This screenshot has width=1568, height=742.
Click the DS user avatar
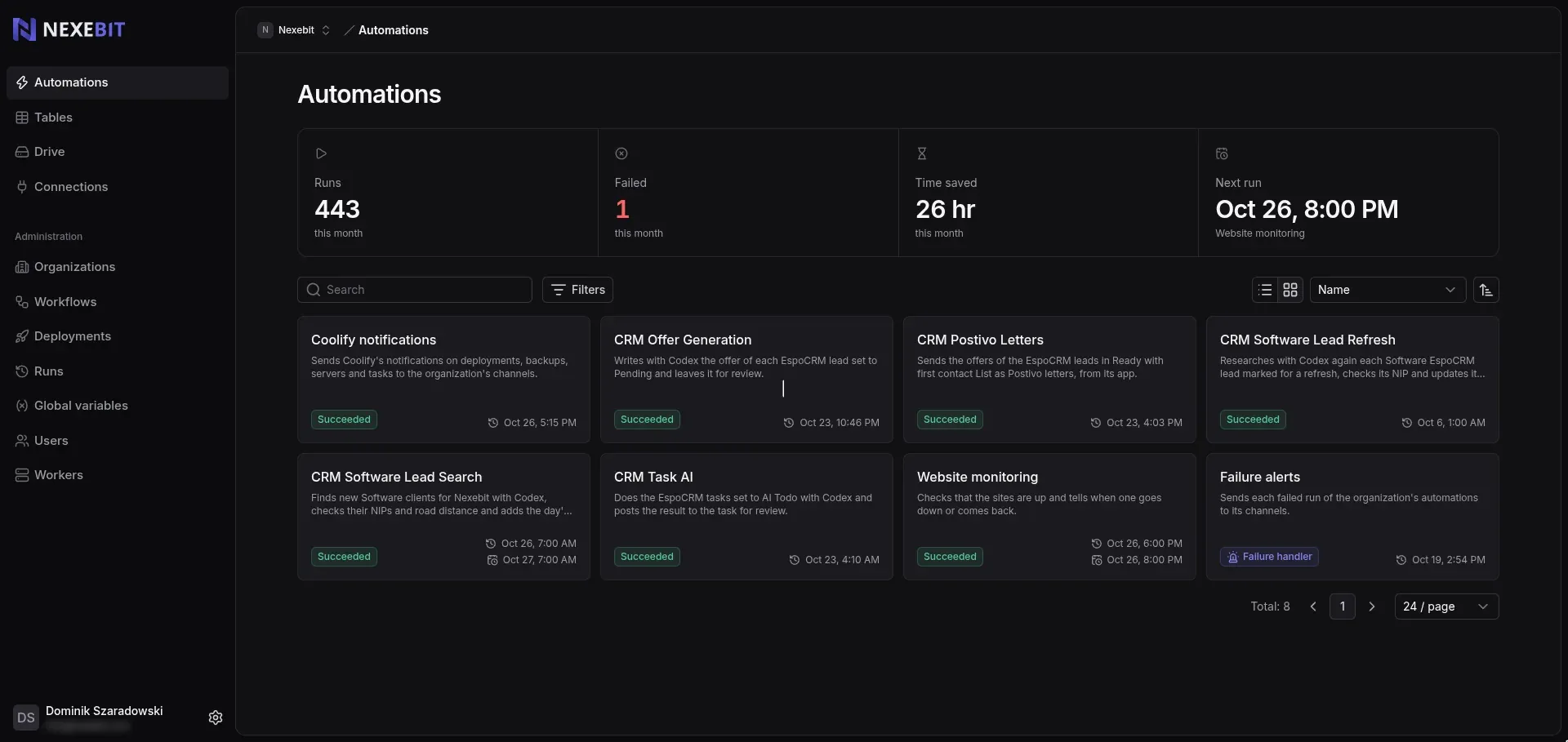pyautogui.click(x=26, y=718)
